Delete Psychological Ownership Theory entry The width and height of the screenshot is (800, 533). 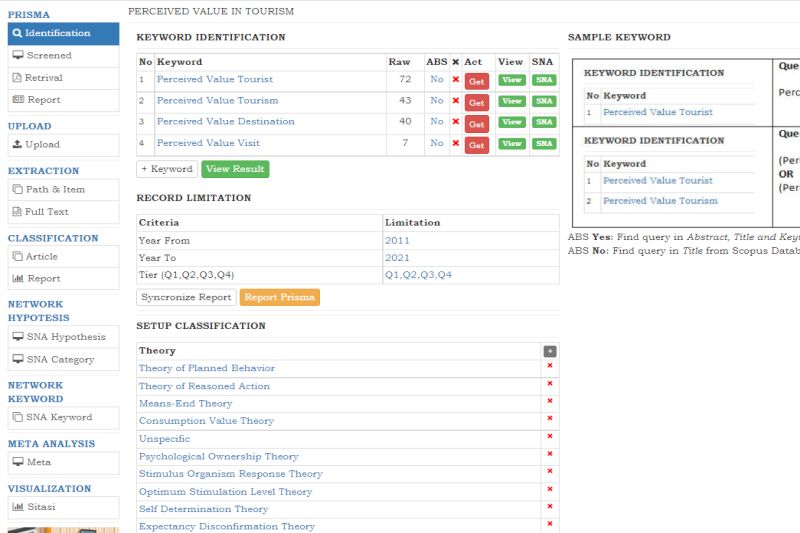(x=549, y=456)
